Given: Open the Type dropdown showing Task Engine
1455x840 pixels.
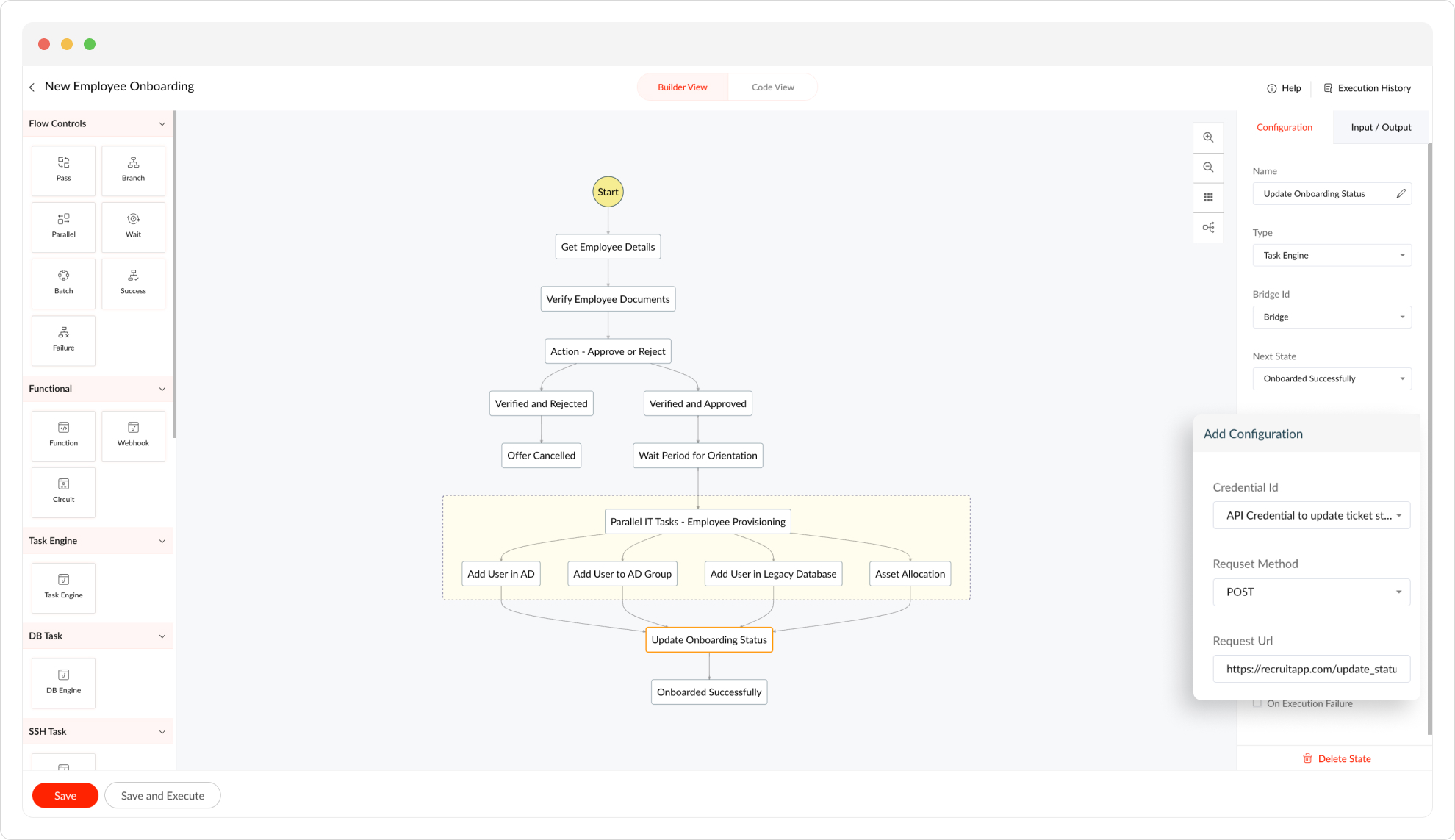Looking at the screenshot, I should pyautogui.click(x=1332, y=255).
